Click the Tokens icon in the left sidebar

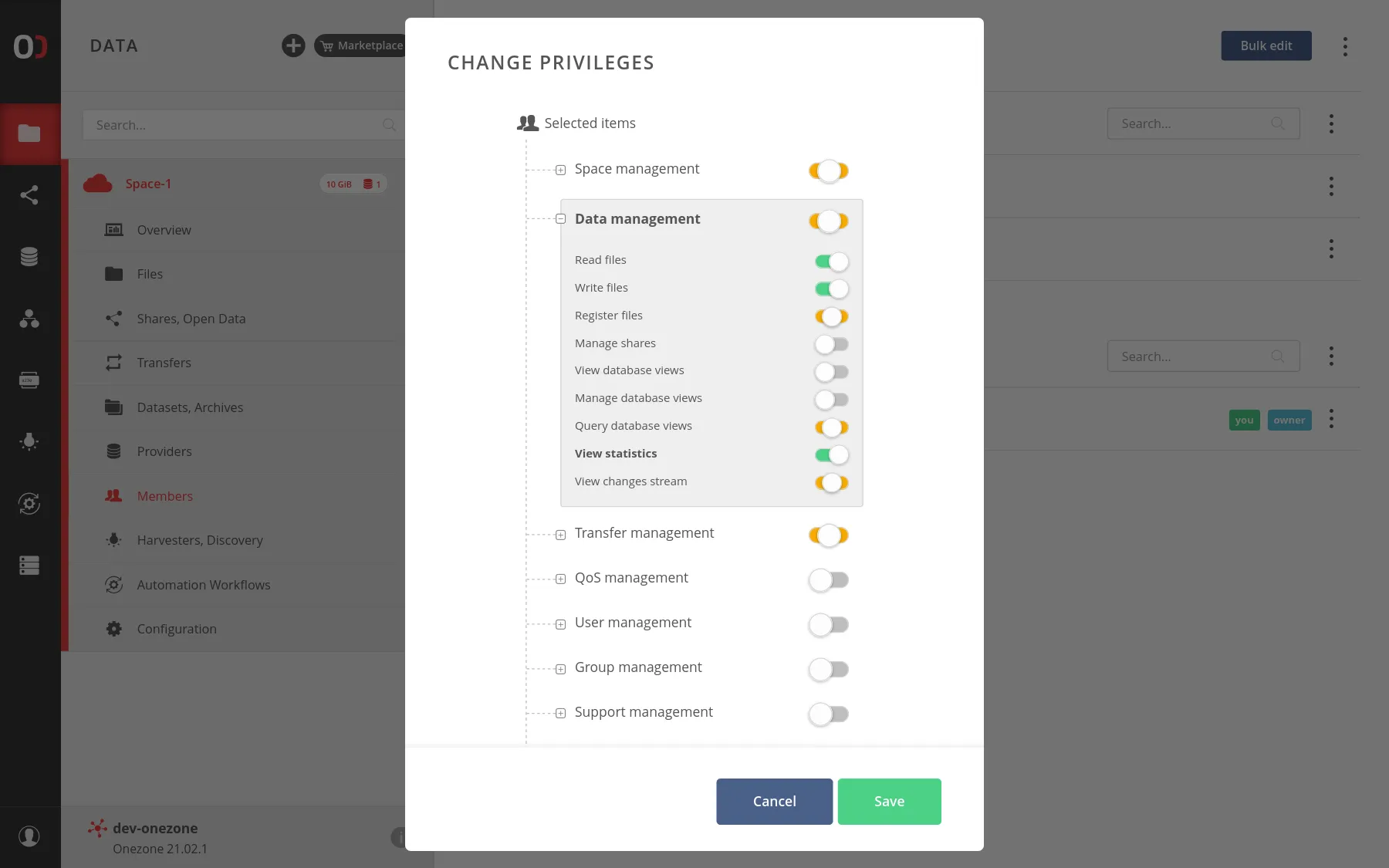[x=29, y=380]
